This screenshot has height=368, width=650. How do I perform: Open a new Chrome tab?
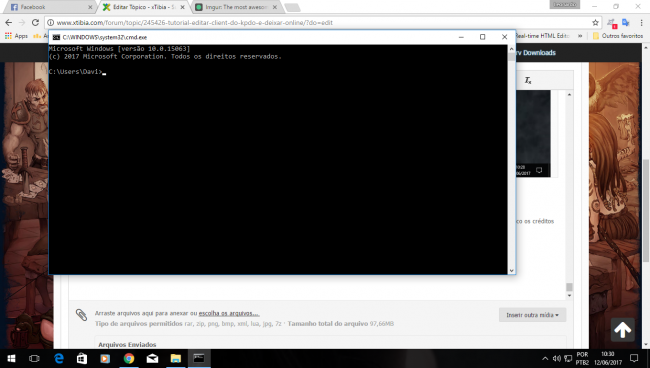coord(292,7)
